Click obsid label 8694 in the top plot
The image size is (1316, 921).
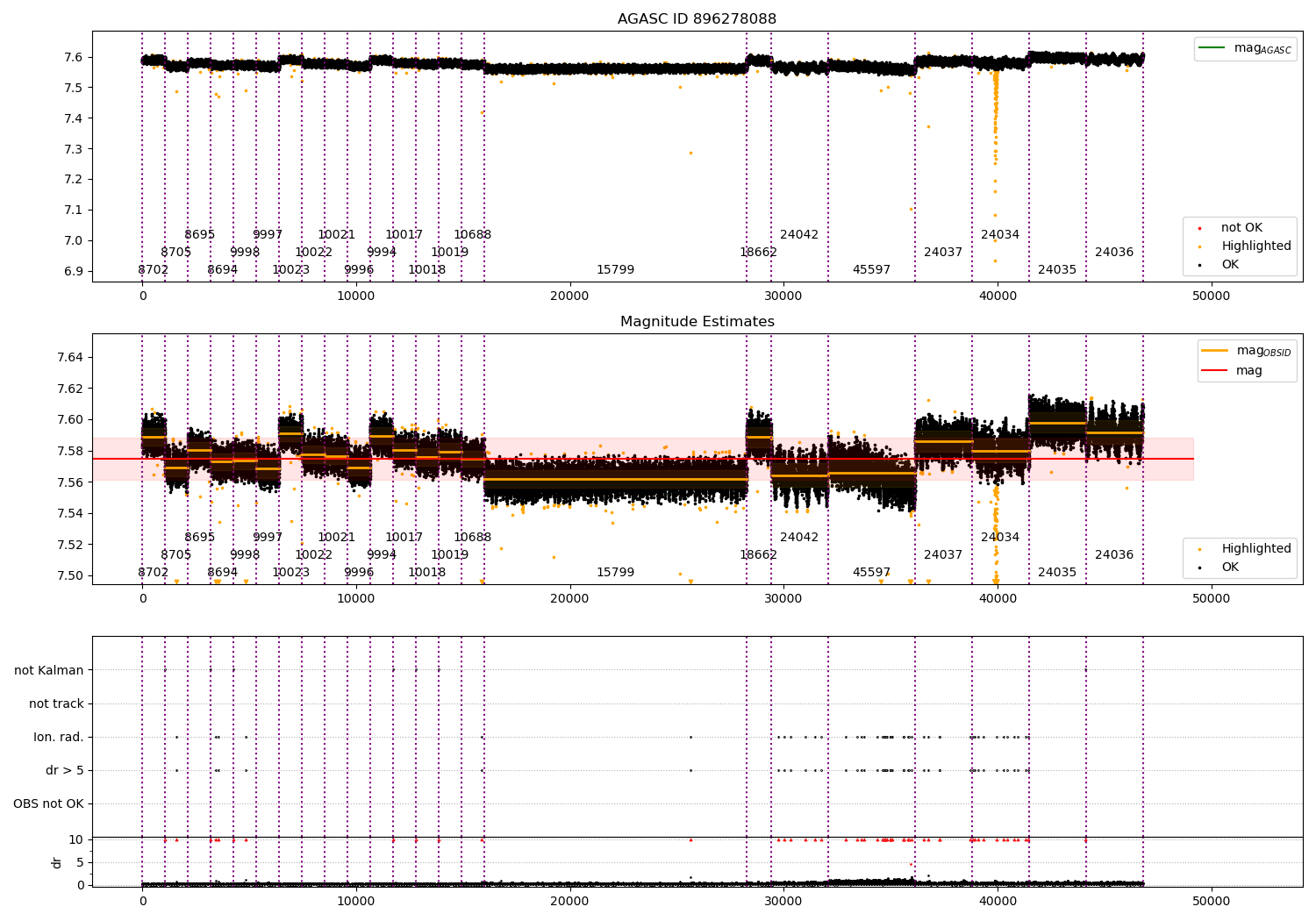click(x=223, y=270)
